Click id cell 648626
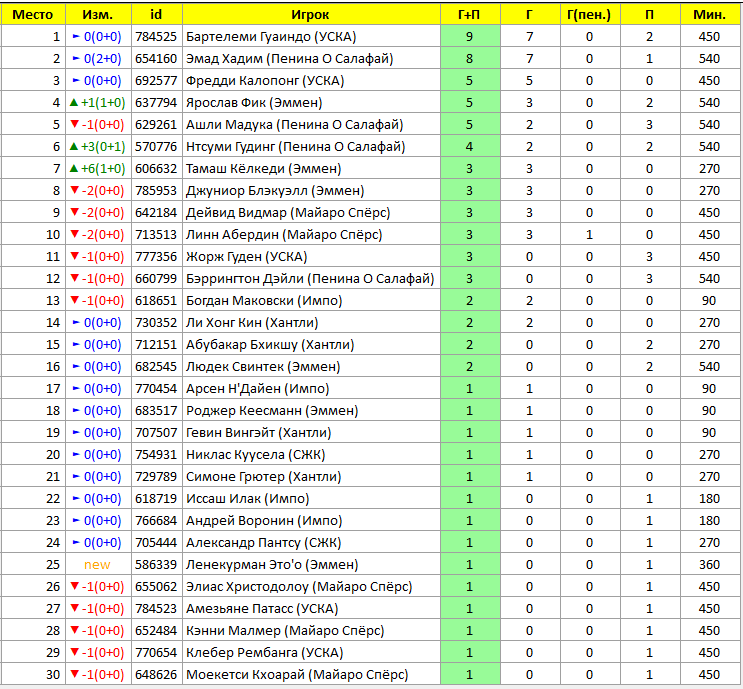The height and width of the screenshot is (689, 743). [156, 675]
